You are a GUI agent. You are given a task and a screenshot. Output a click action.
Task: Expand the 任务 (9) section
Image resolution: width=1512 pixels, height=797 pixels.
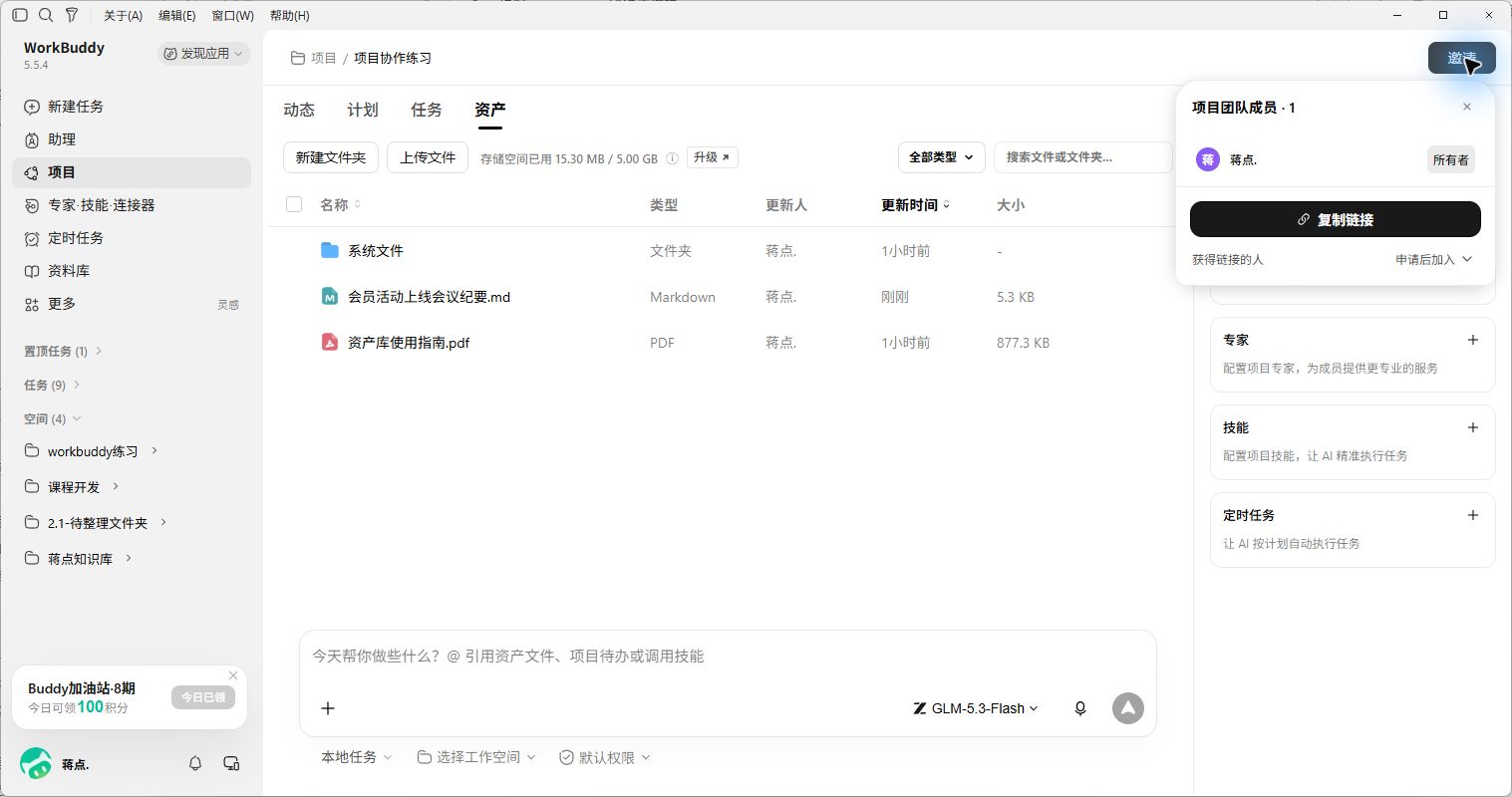point(52,385)
